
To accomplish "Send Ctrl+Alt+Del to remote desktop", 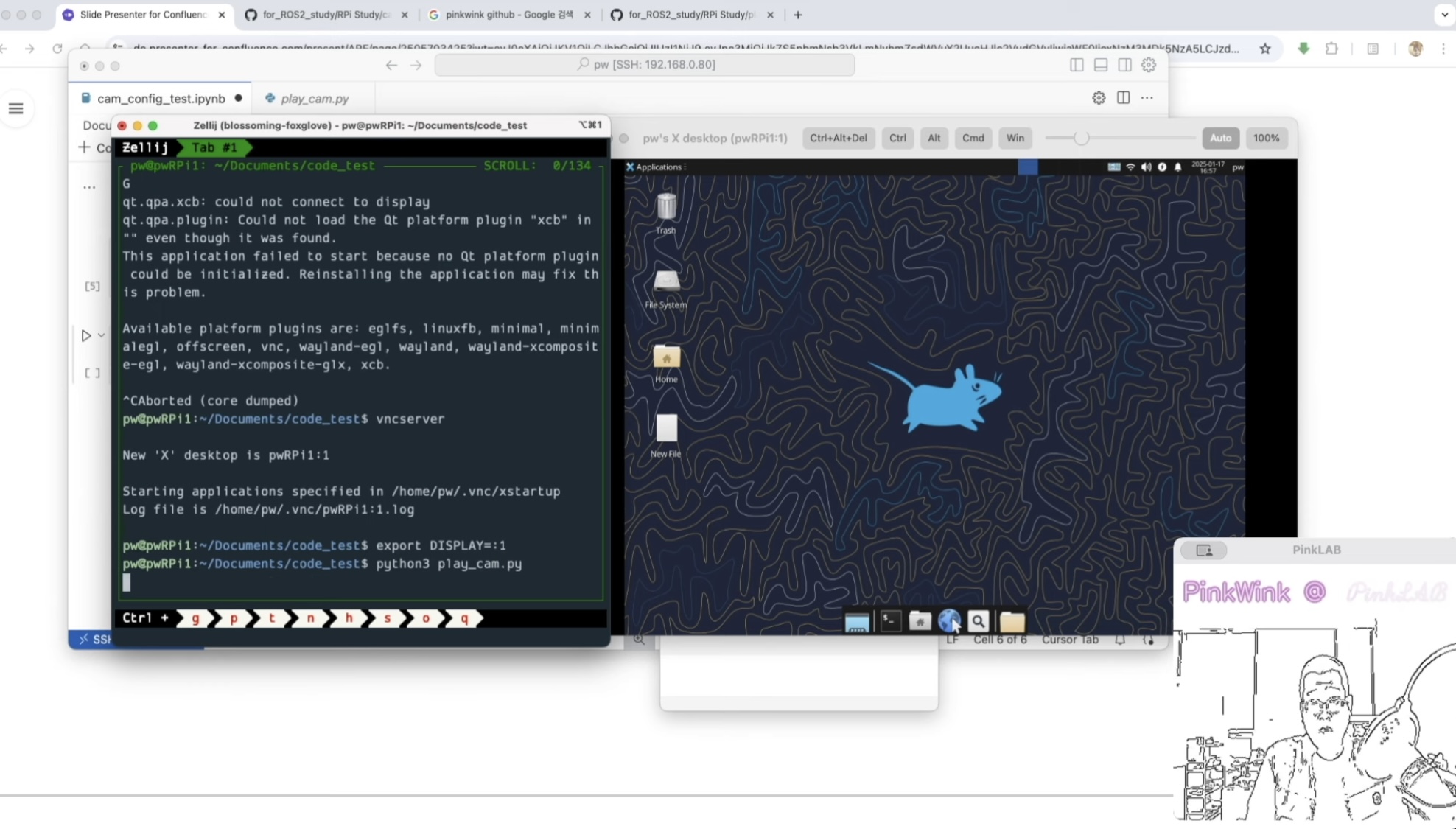I will pyautogui.click(x=838, y=138).
